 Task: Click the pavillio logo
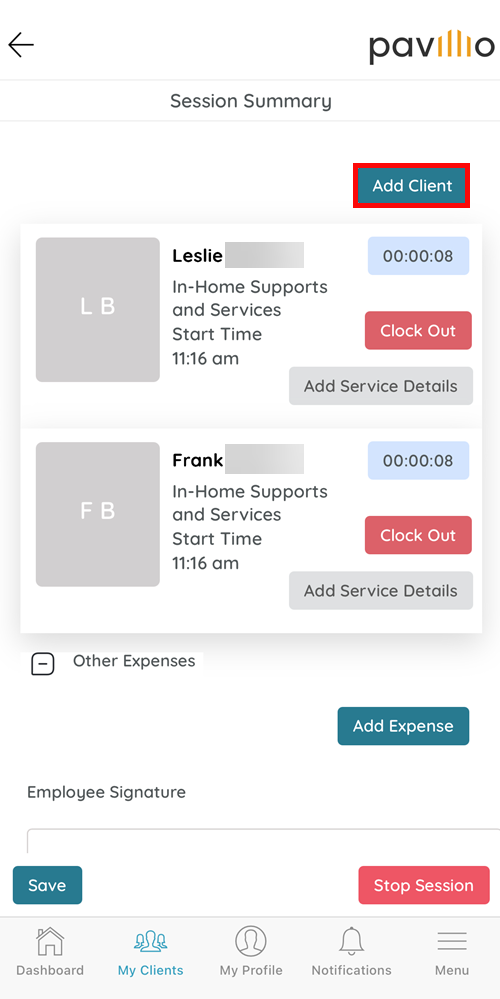432,46
